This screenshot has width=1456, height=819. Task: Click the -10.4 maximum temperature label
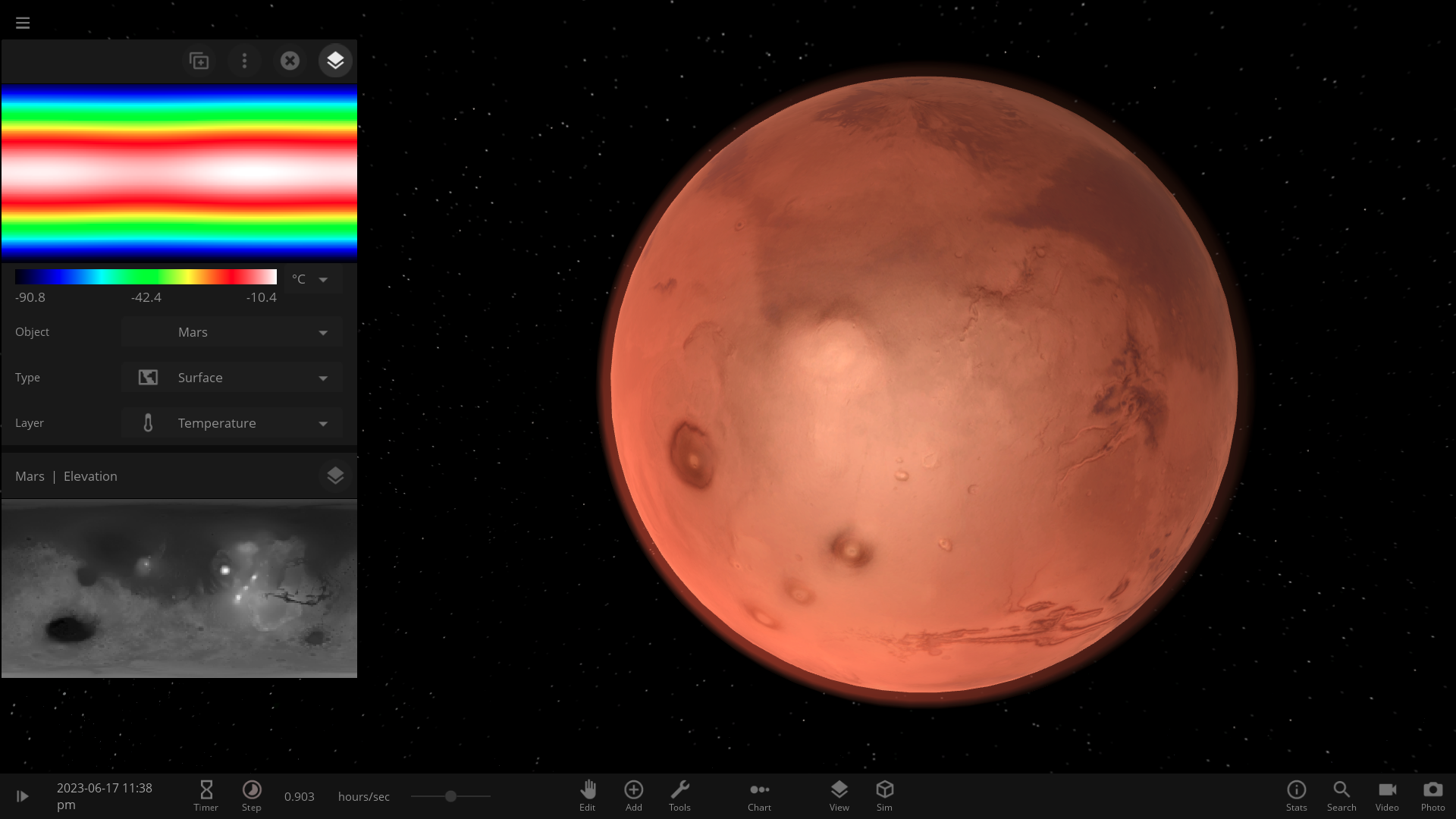[262, 297]
